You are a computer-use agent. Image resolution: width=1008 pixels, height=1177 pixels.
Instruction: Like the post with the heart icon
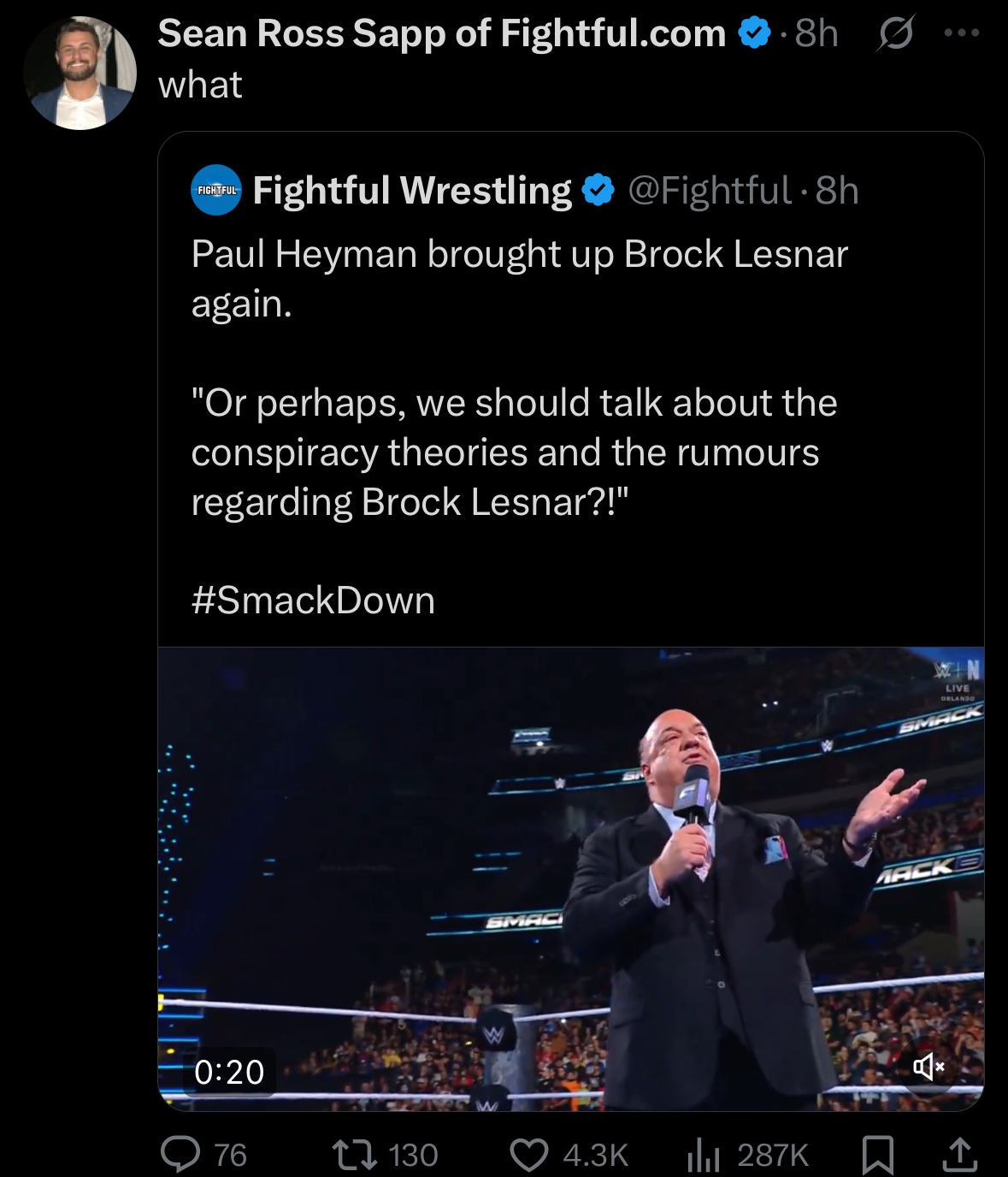click(x=529, y=1155)
